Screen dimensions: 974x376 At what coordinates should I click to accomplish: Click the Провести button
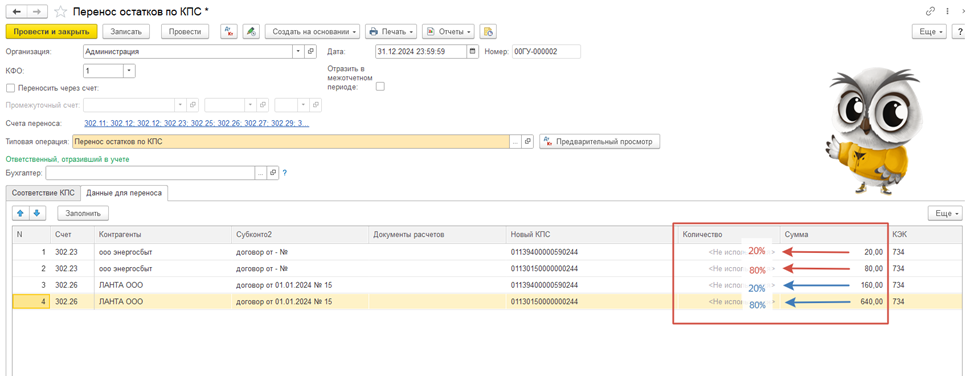pos(185,32)
